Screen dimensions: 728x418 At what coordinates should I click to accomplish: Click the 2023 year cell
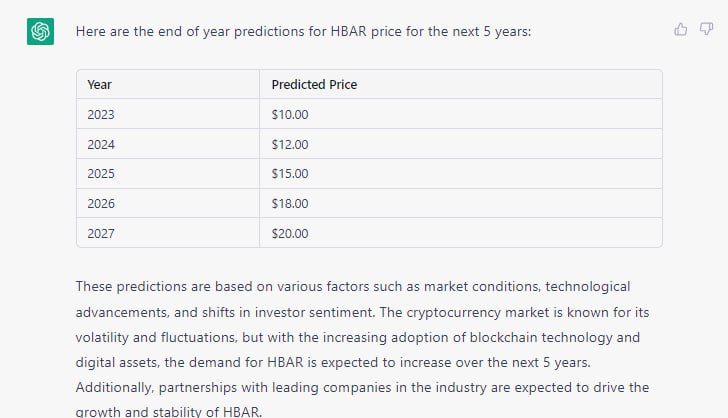(x=168, y=114)
